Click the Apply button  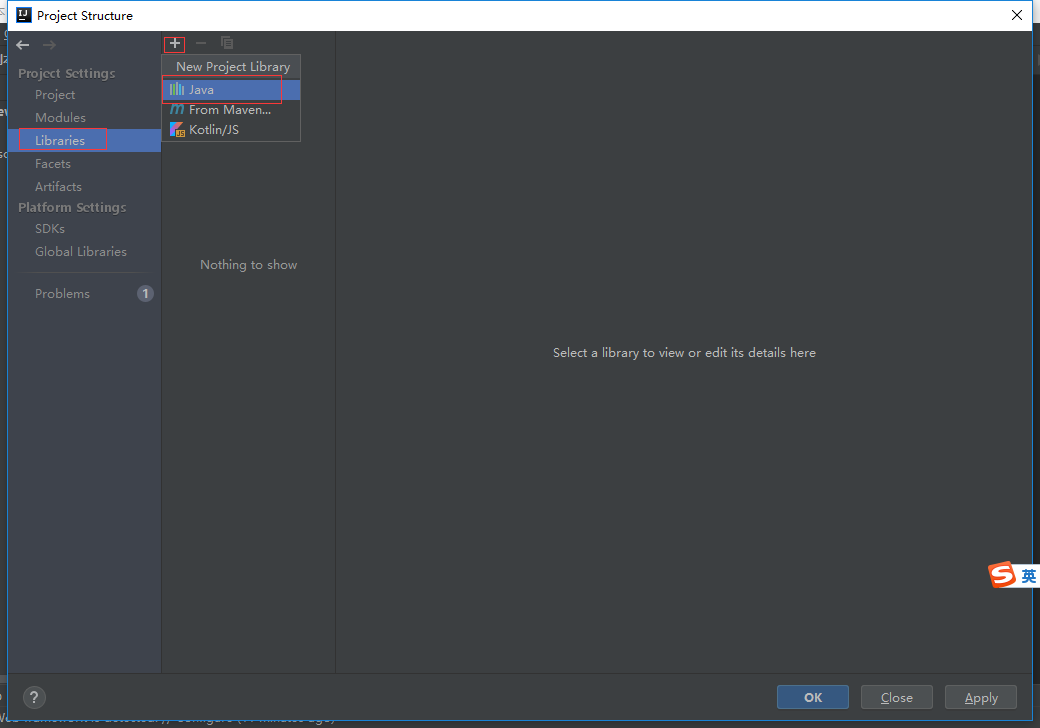coord(981,697)
